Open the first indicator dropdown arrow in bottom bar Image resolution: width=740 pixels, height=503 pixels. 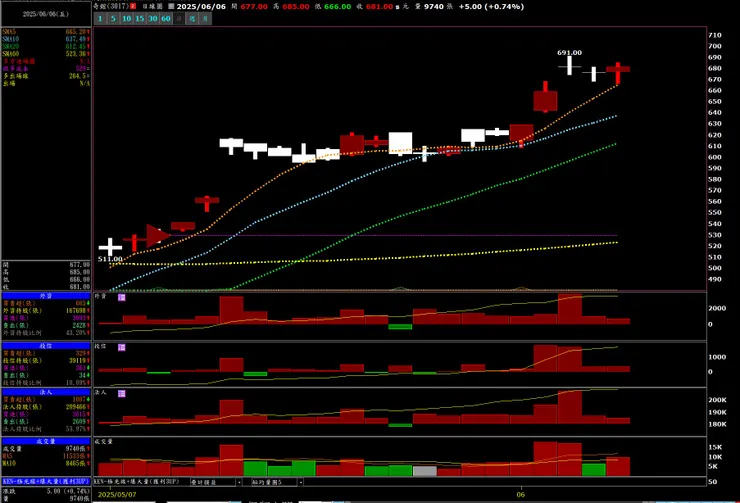click(x=239, y=482)
